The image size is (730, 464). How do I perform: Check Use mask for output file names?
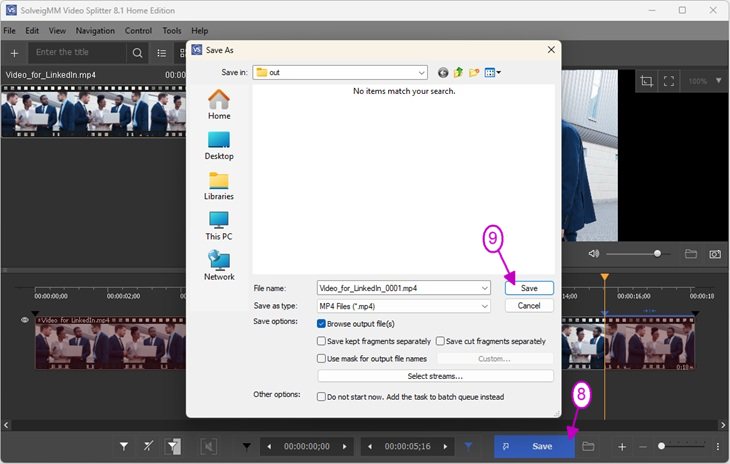[321, 358]
